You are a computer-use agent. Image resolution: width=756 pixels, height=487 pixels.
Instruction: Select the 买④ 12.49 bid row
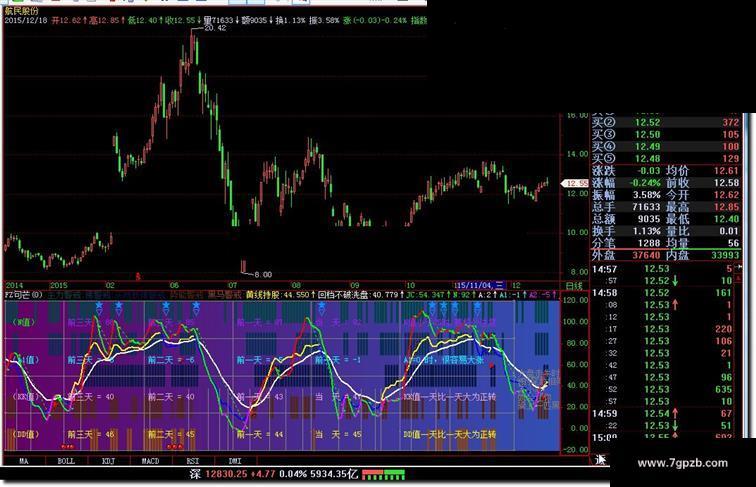tap(665, 147)
